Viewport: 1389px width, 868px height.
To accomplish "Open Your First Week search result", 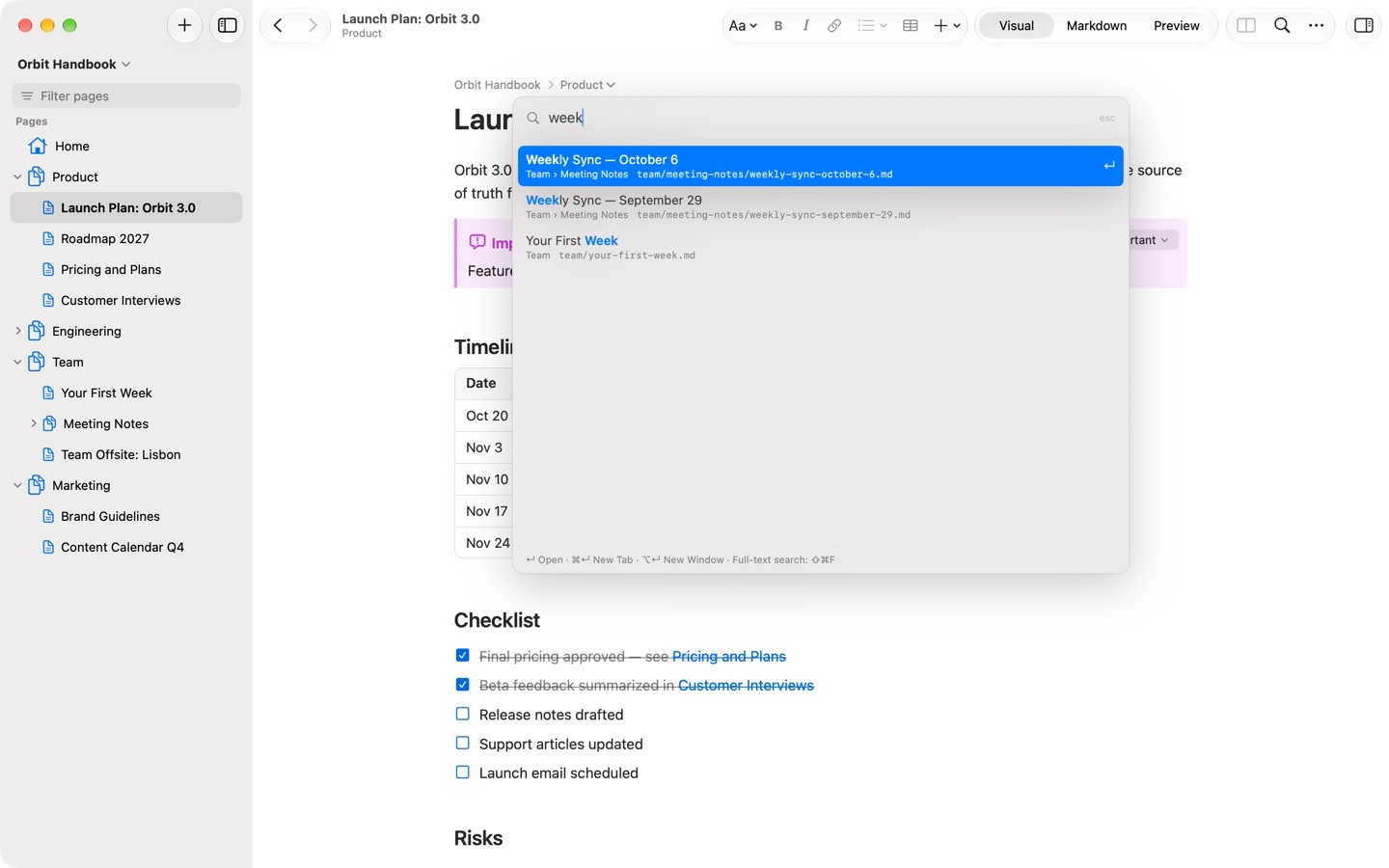I will (820, 247).
